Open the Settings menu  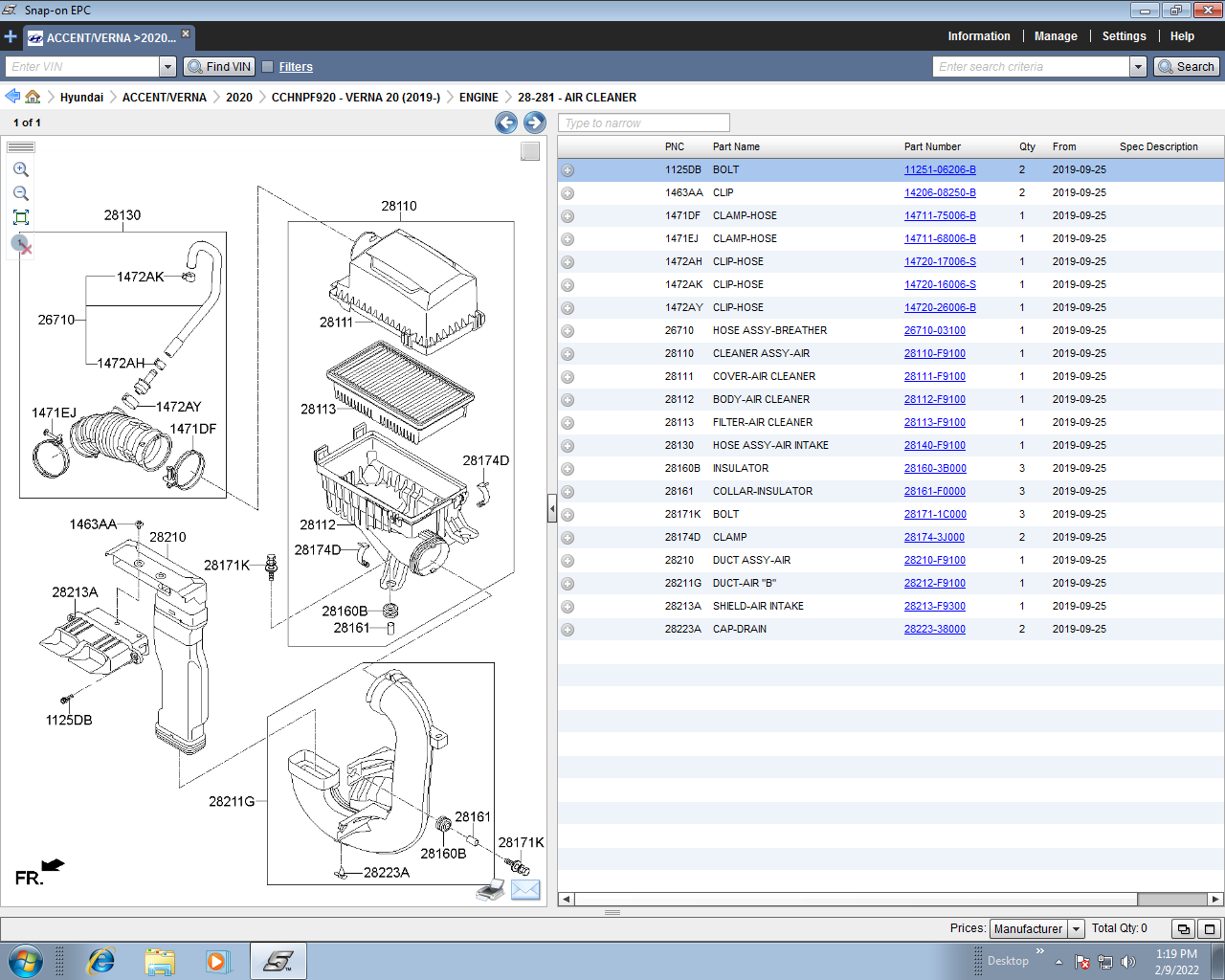pos(1124,36)
